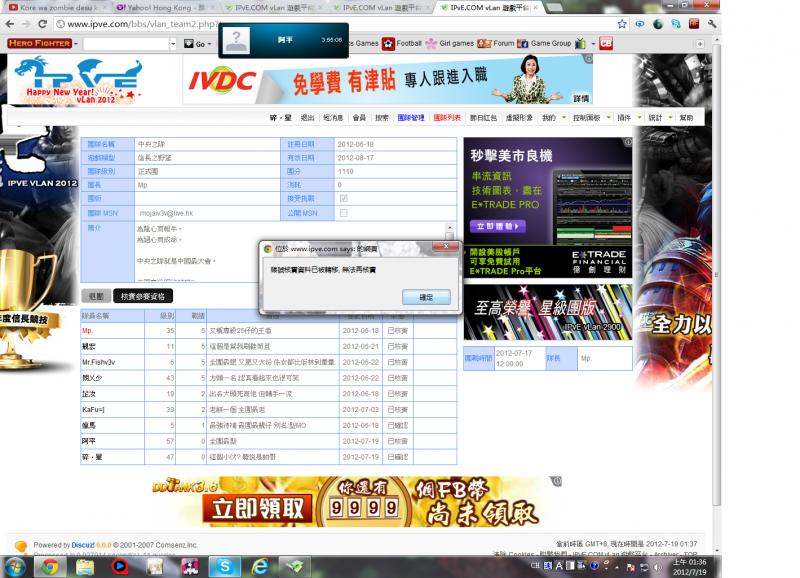Open the Forum shortcut icon in browser toolbar
The height and width of the screenshot is (578, 800).
point(483,43)
